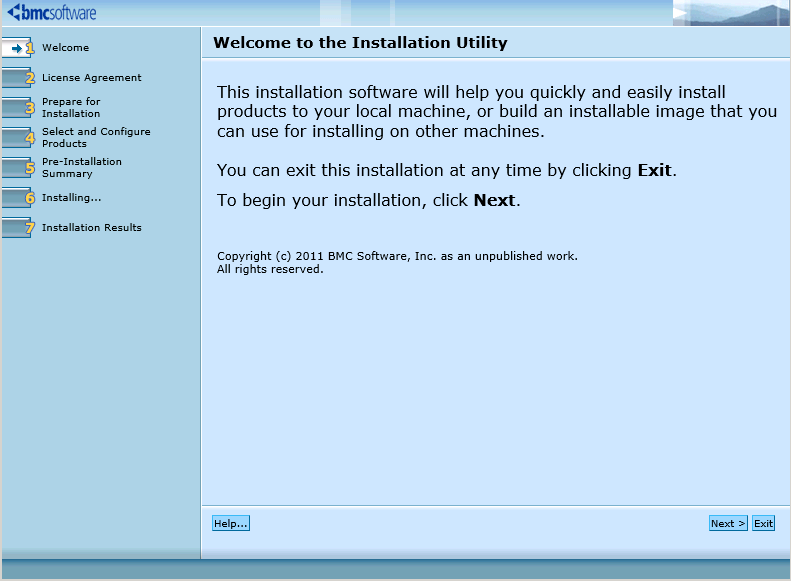Click the mountain banner image at top right
Image resolution: width=791 pixels, height=581 pixels.
tap(730, 13)
